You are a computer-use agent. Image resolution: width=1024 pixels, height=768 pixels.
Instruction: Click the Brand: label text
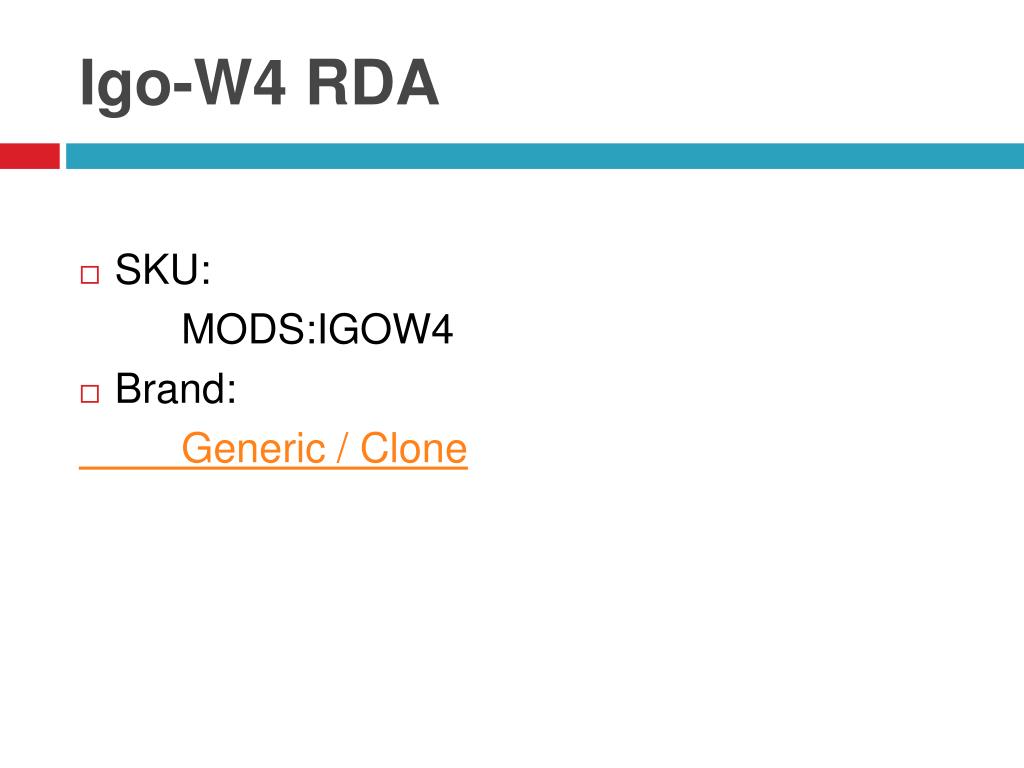point(176,389)
